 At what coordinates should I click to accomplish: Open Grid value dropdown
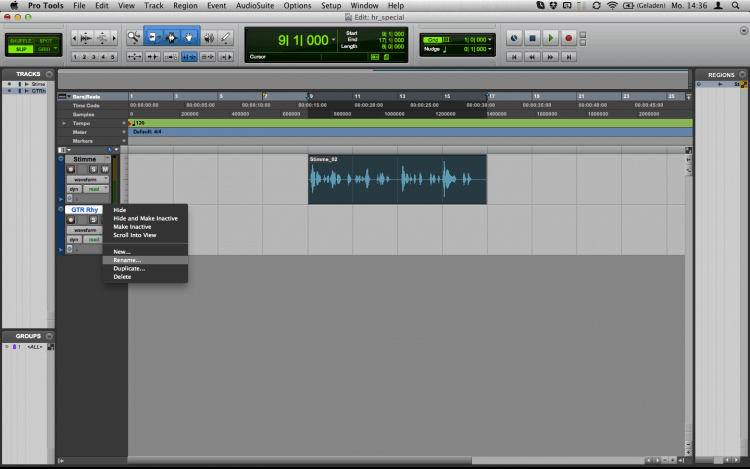click(489, 40)
